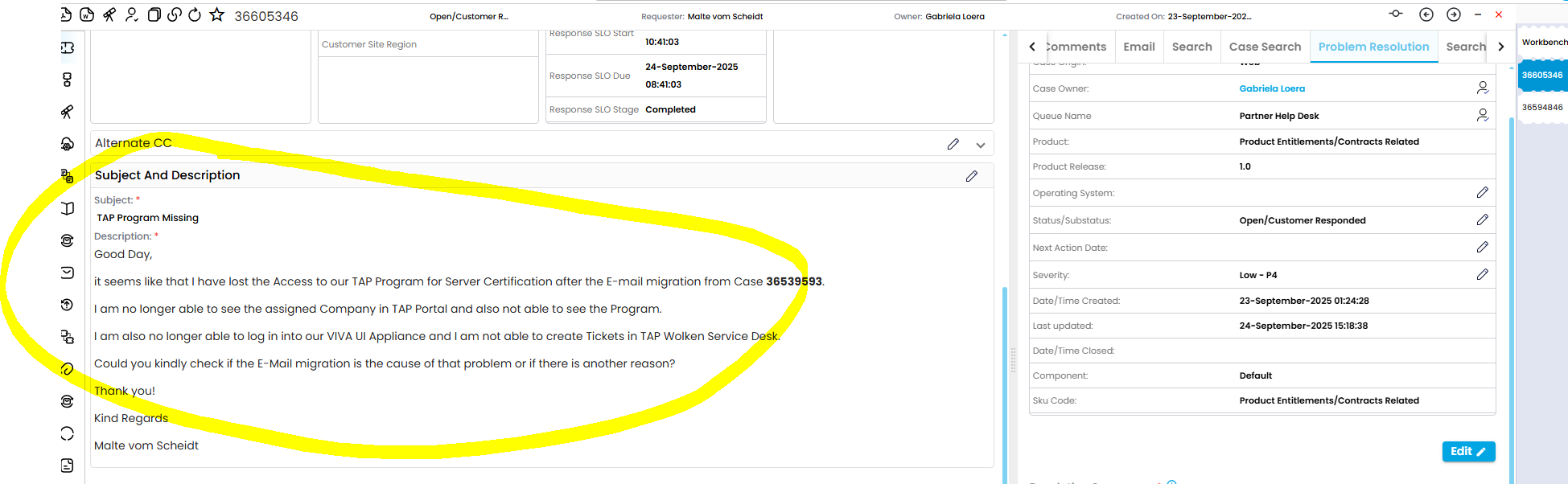Switch to the Case Search tab

[1265, 47]
